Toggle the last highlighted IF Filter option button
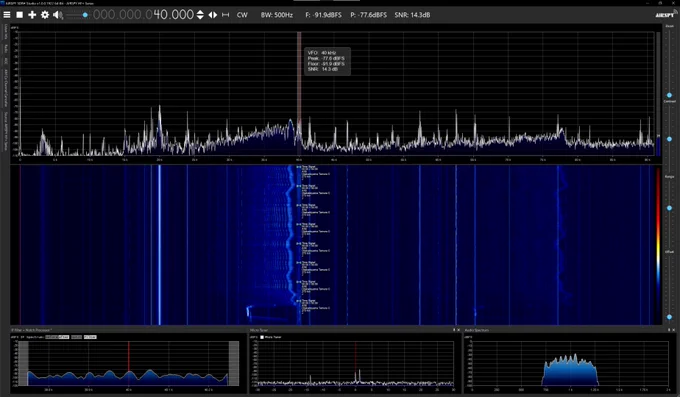The image size is (680, 397). (90, 337)
